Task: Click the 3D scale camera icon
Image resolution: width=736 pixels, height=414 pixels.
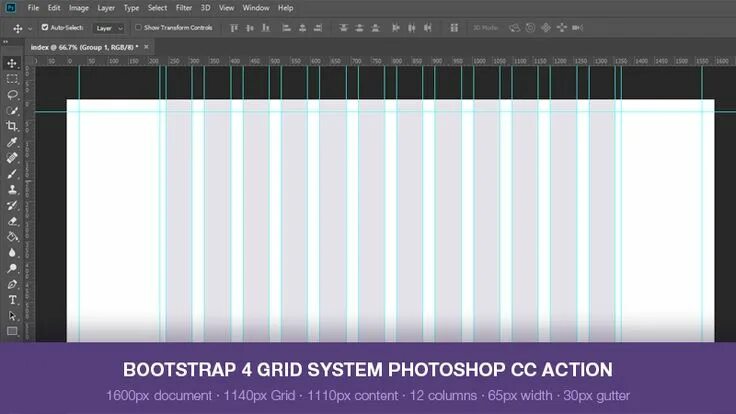Action: 578,28
